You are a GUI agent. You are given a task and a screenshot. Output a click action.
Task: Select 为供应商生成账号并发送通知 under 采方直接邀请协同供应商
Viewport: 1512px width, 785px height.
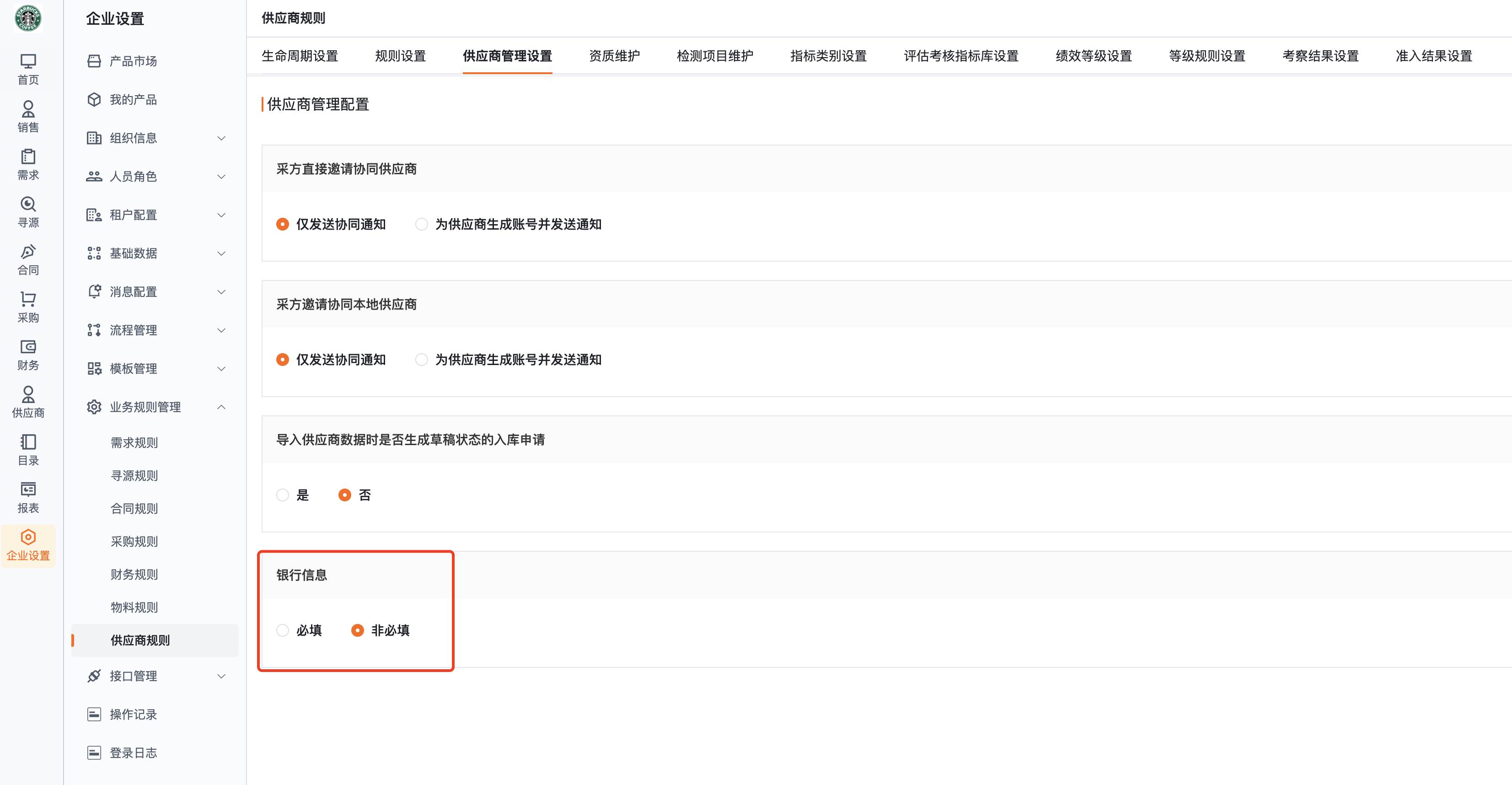[x=421, y=224]
